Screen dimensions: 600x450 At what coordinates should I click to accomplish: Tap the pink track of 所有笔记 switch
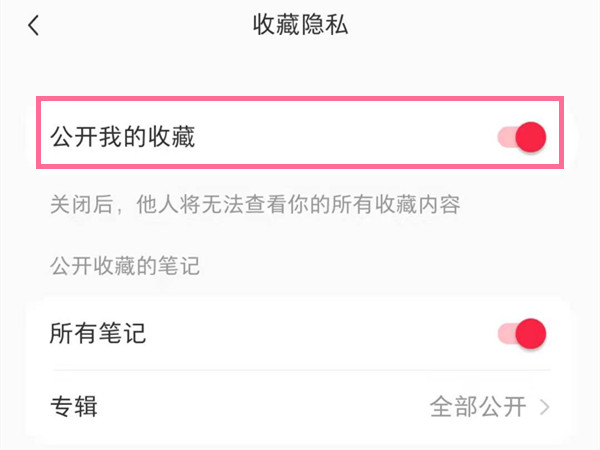coord(506,334)
